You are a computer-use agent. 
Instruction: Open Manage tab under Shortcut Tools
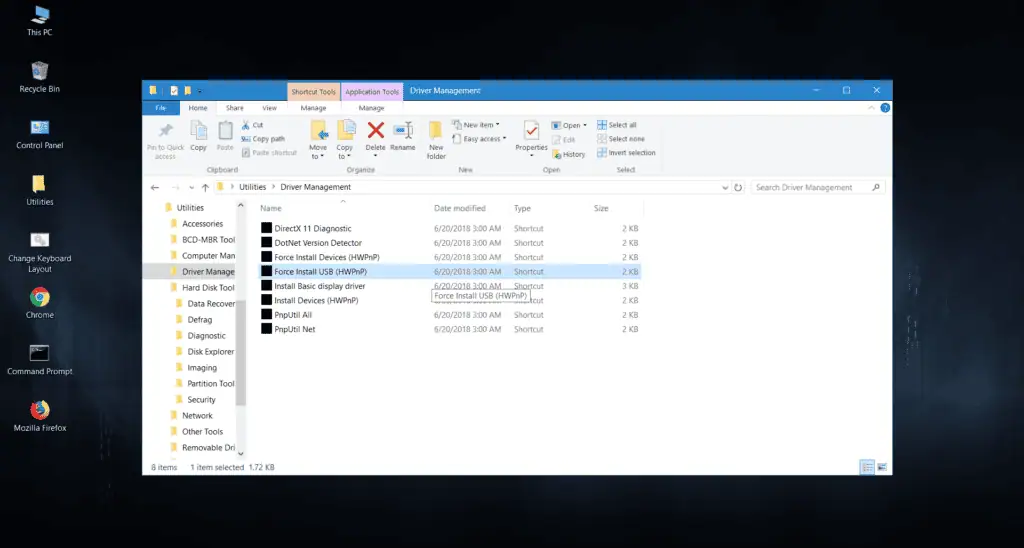tap(313, 108)
